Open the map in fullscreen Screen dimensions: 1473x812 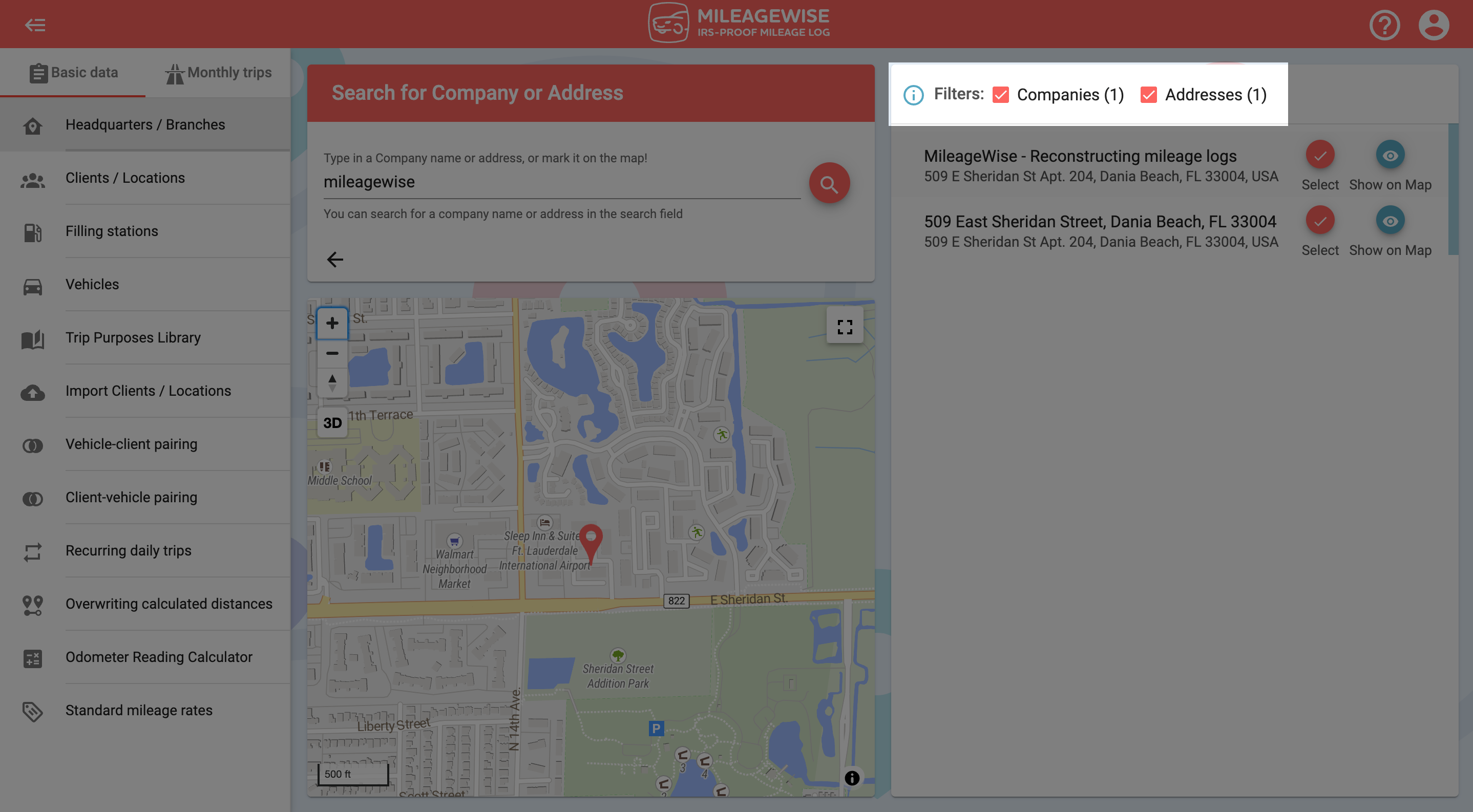(845, 326)
